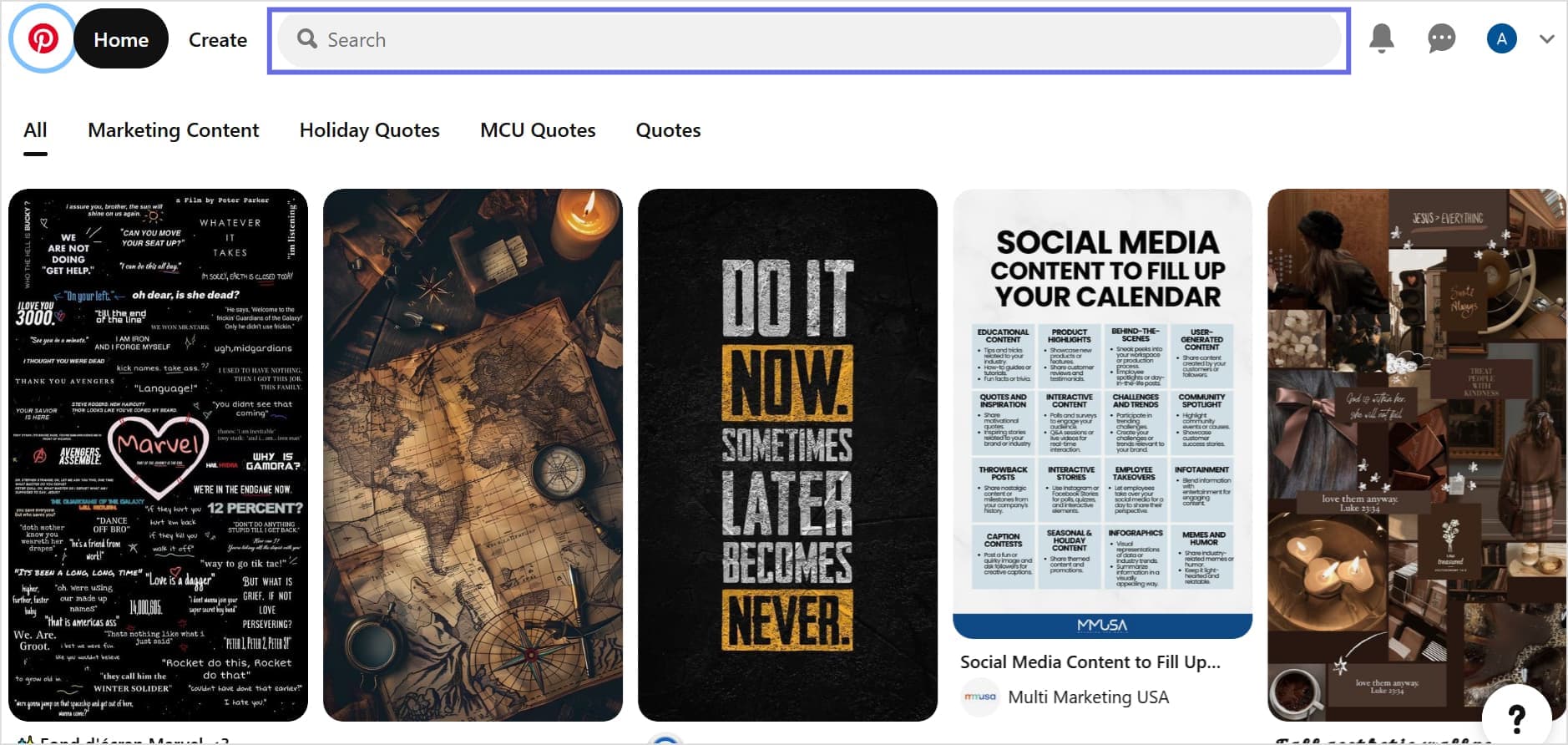Focus the Search input field
The image size is (1568, 745).
coord(808,40)
